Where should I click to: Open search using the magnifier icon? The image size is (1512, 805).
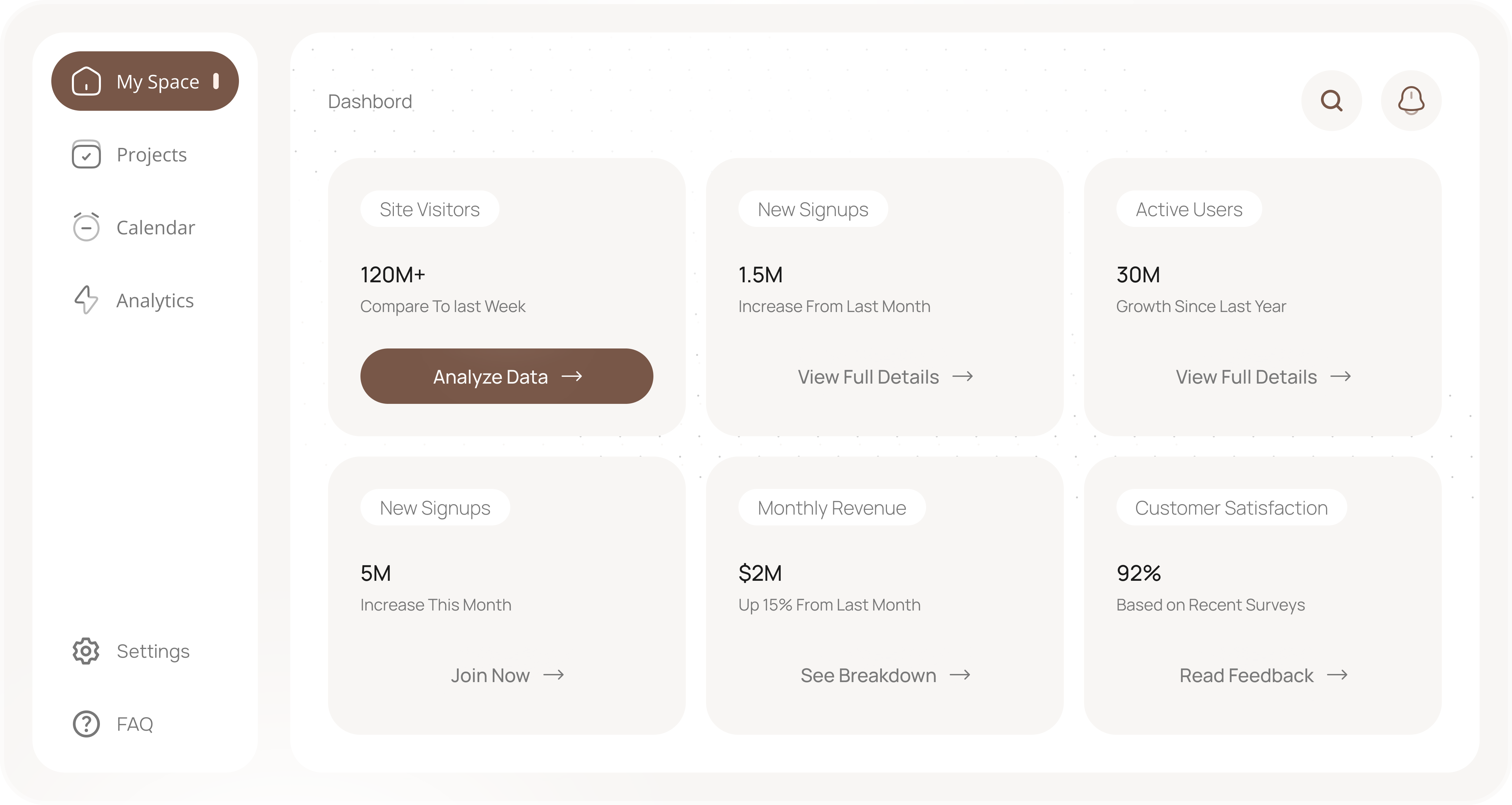1332,100
